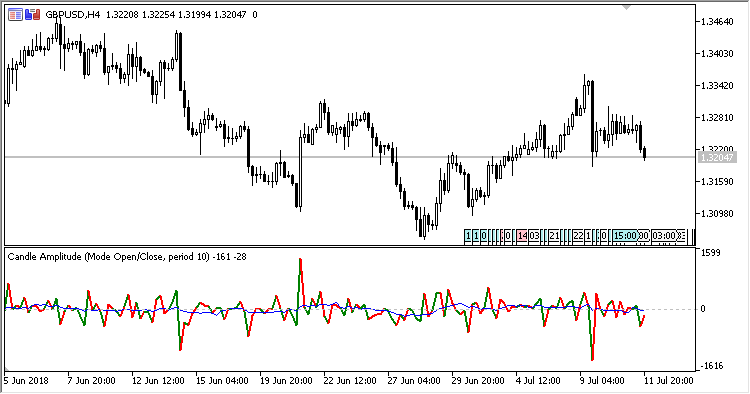
Task: Click the 03 event marker next to 14
Action: pos(534,236)
